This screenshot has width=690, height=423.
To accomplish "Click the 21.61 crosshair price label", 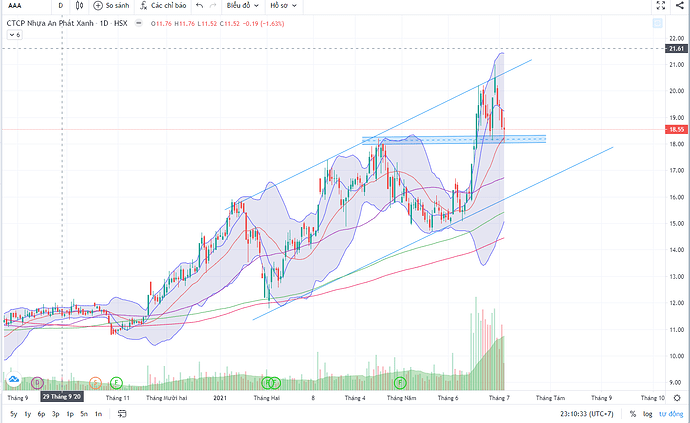I will (676, 48).
